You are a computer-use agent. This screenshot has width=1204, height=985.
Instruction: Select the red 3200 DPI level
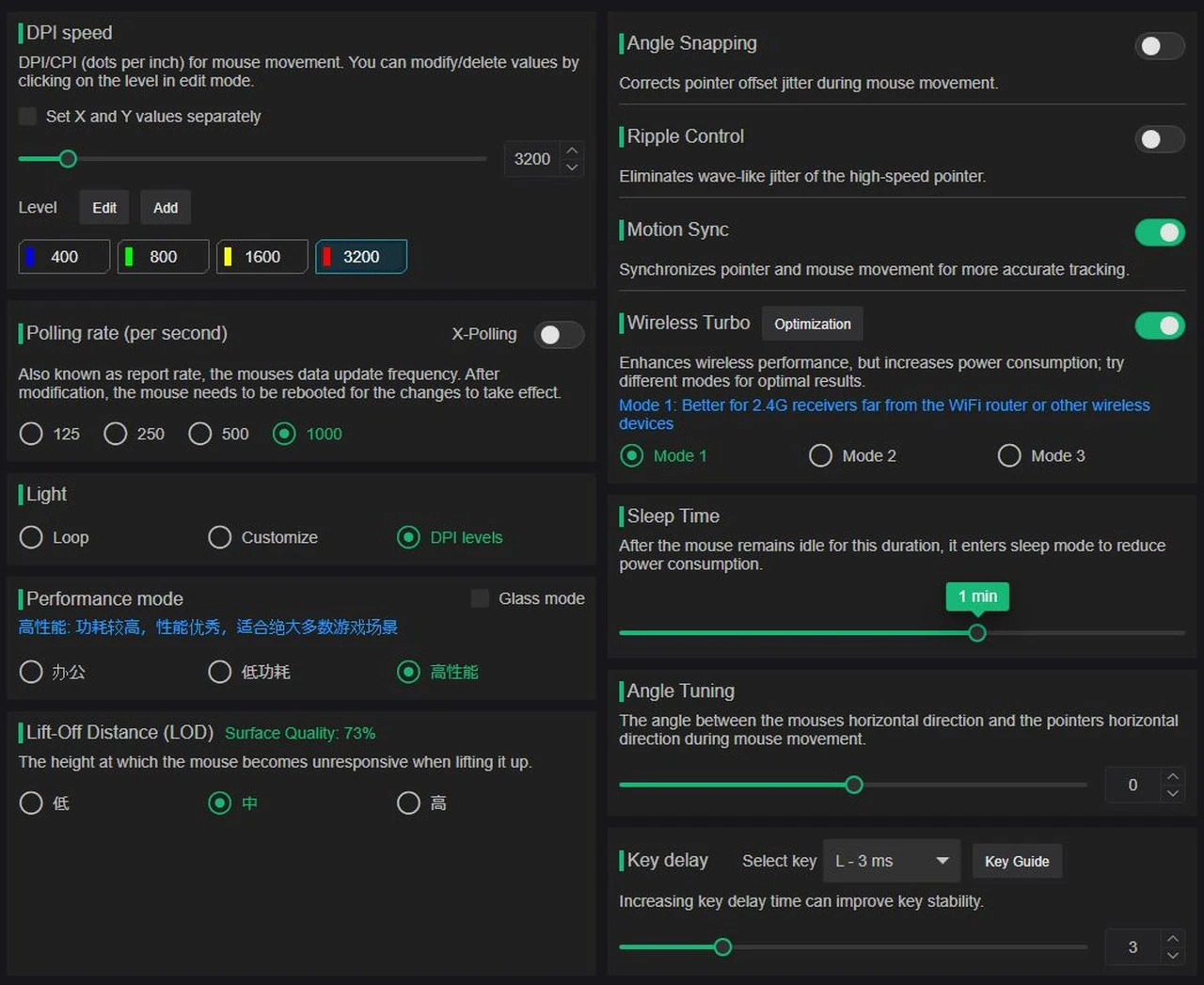click(360, 257)
